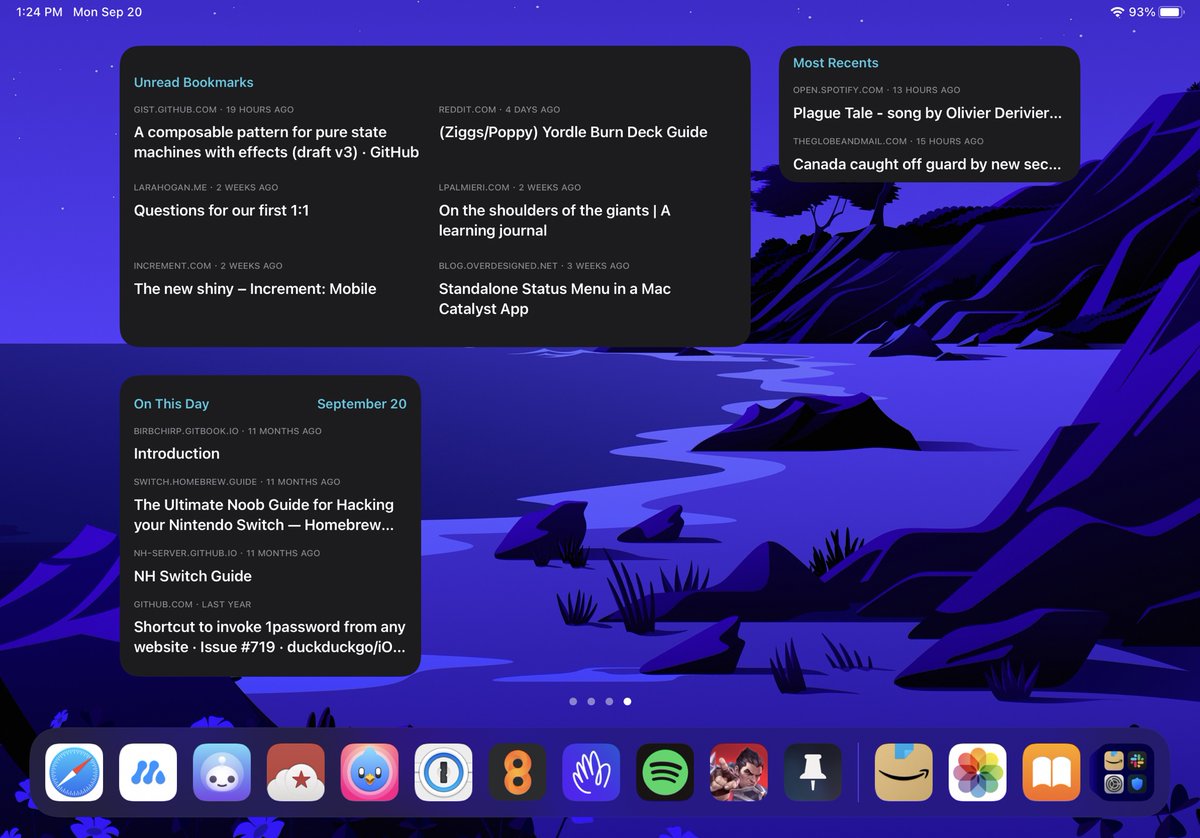This screenshot has height=838, width=1200.
Task: Open the '(Ziggs/Poppy) Yordle Burn Deck Guide' bookmark
Action: (x=573, y=132)
